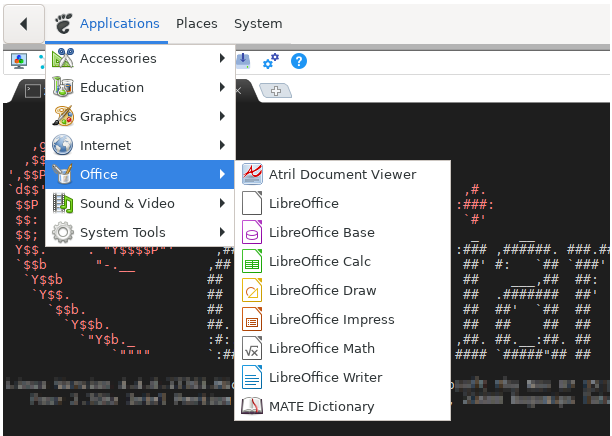Launch LibreOffice Draw
Screen dimensions: 612x436
coord(342,290)
